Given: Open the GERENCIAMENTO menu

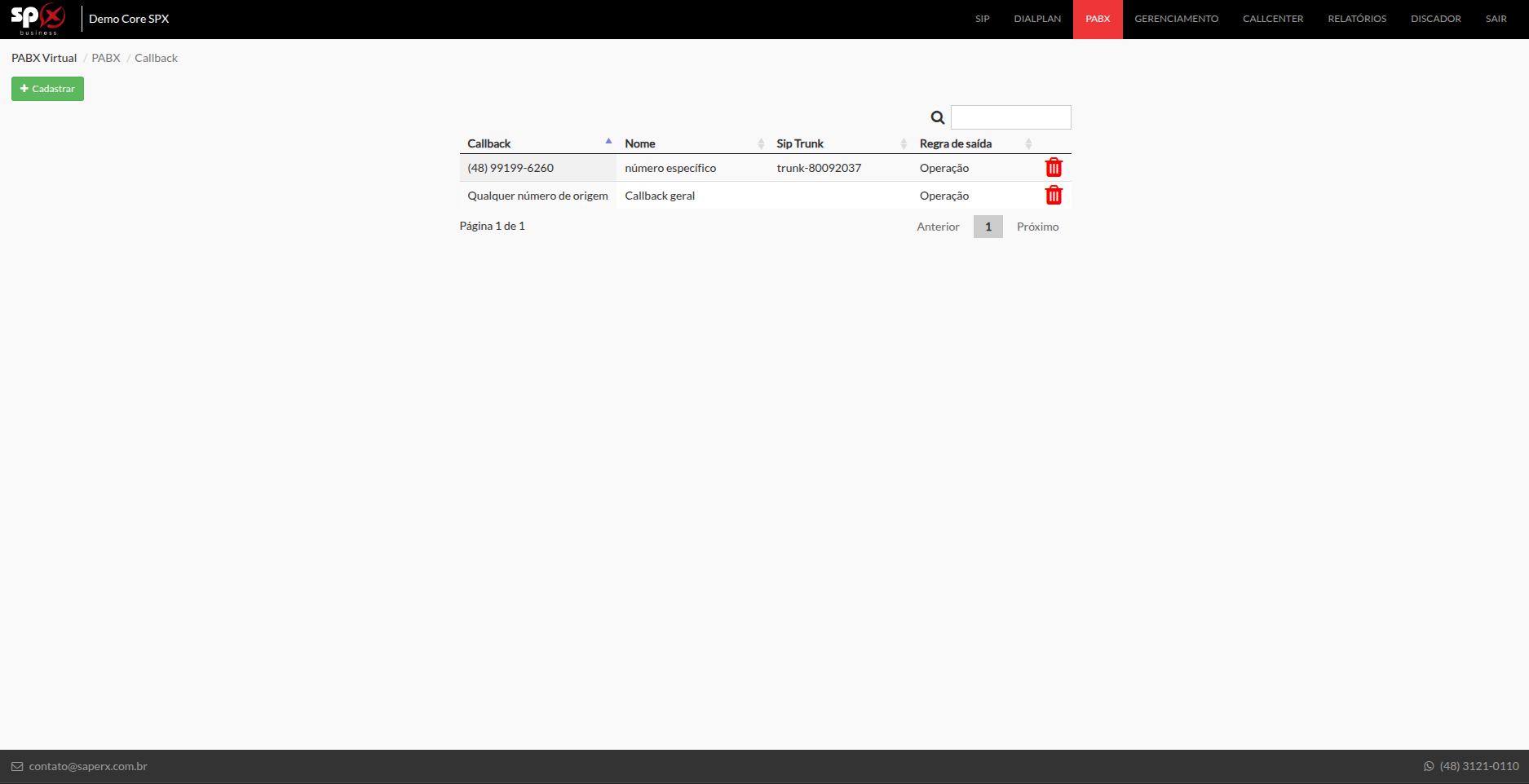Looking at the screenshot, I should pos(1176,19).
